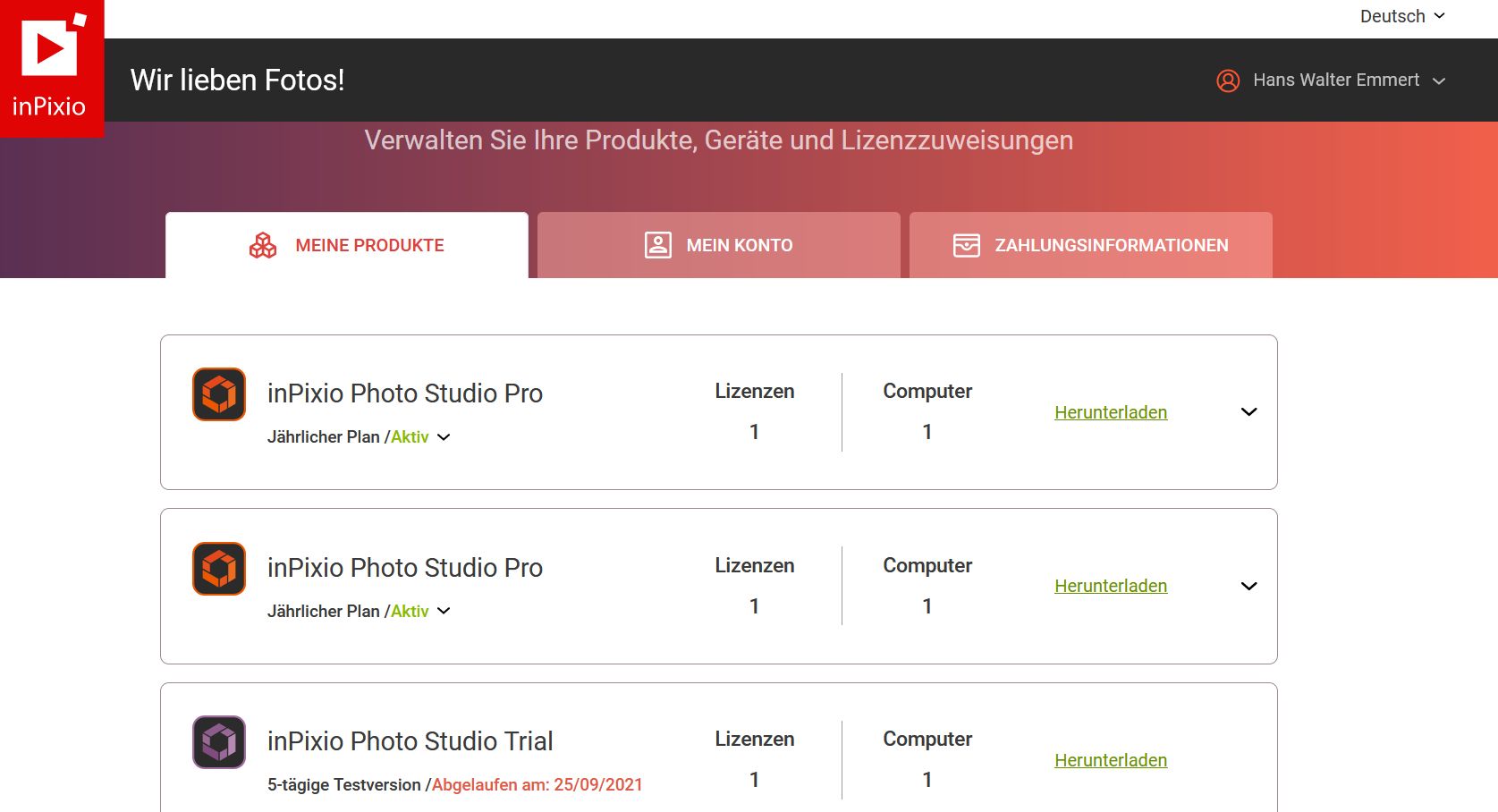Click Herunterladen for second Photo Studio Pro
The image size is (1498, 812).
coord(1111,587)
